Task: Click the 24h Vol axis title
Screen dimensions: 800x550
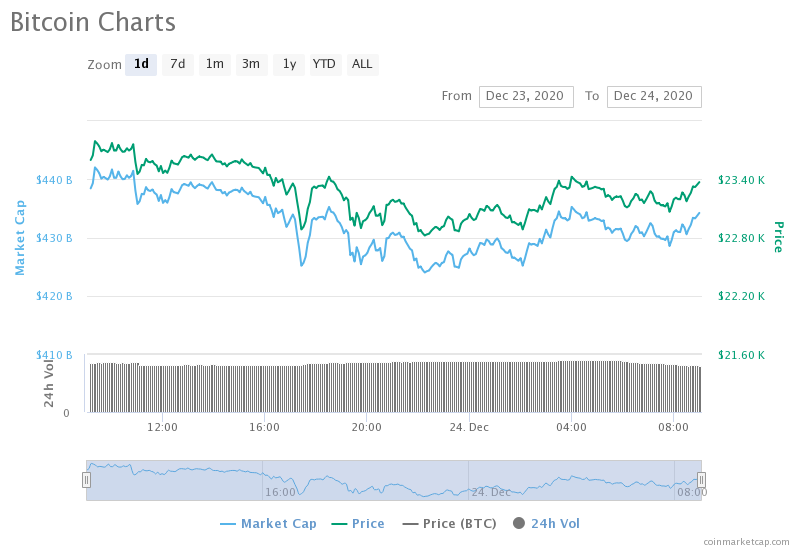Action: click(x=48, y=384)
